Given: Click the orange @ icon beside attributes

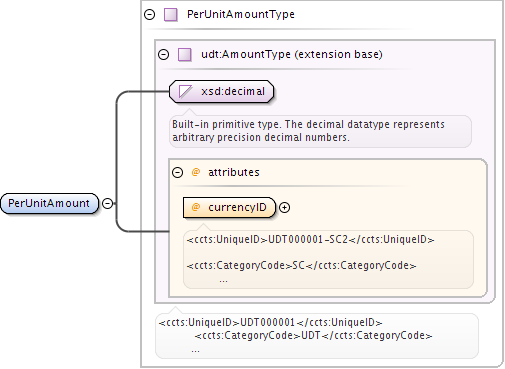Looking at the screenshot, I should point(196,172).
